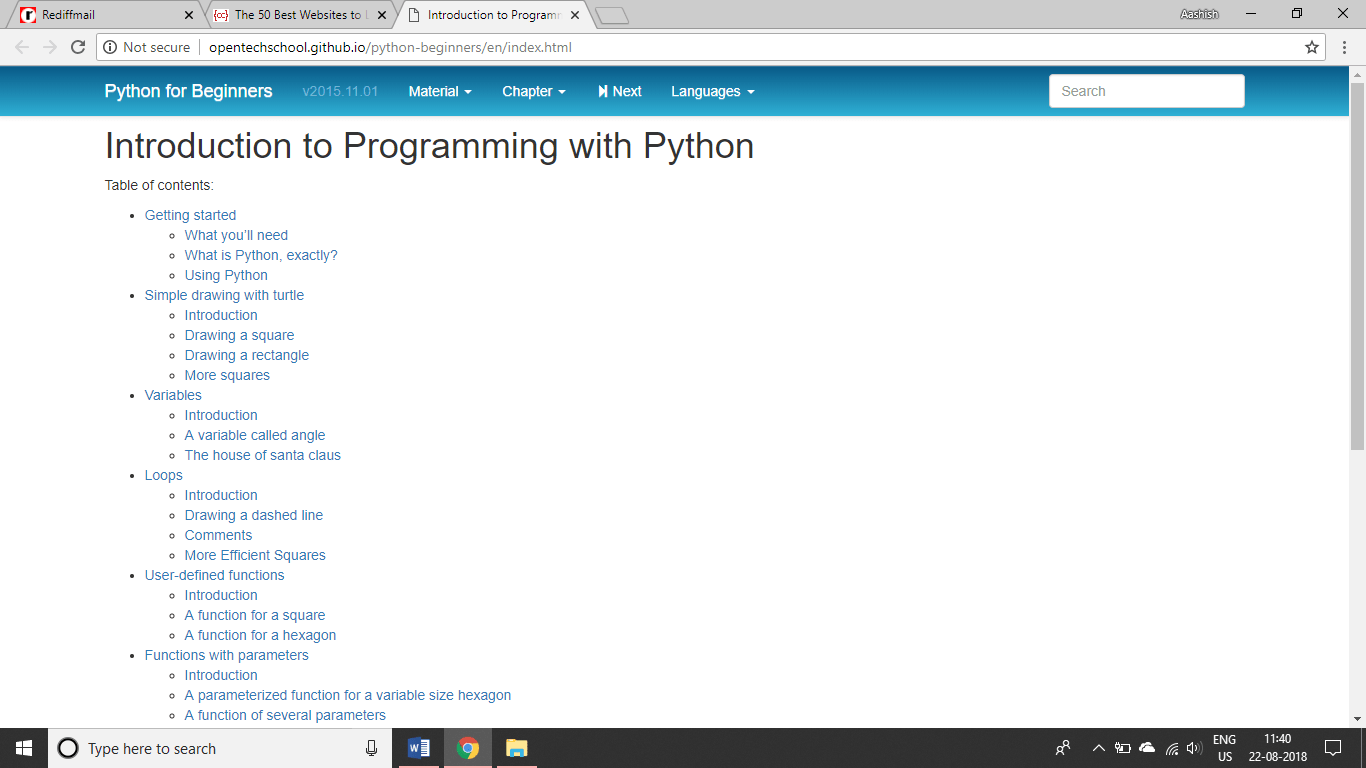
Task: Open the Loops section link
Action: click(163, 475)
